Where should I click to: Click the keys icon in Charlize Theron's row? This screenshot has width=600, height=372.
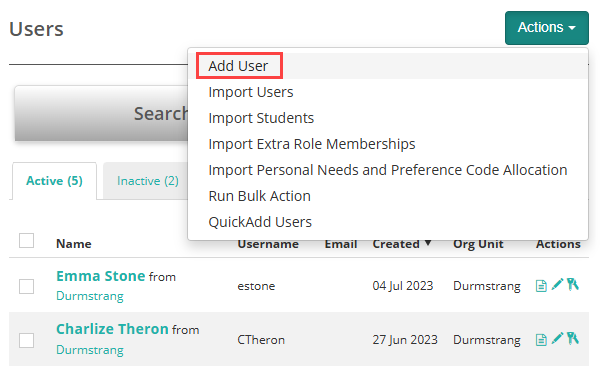coord(572,338)
